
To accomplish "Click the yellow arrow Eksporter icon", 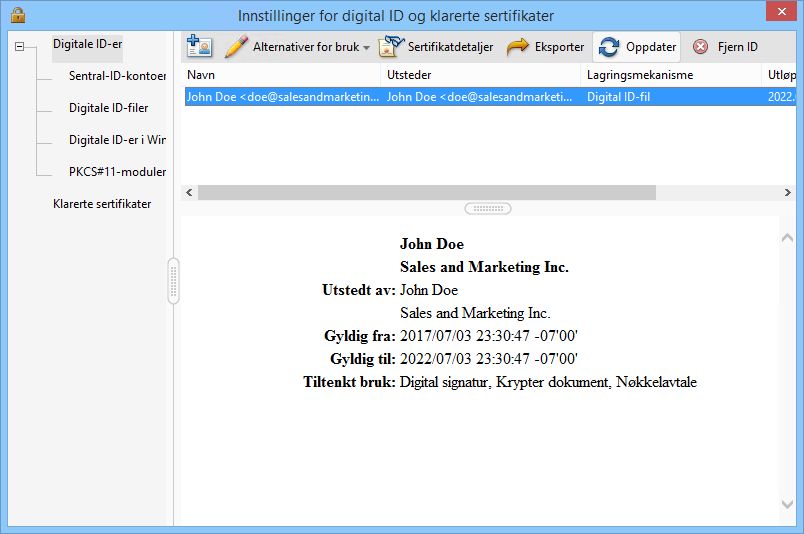I will click(517, 47).
